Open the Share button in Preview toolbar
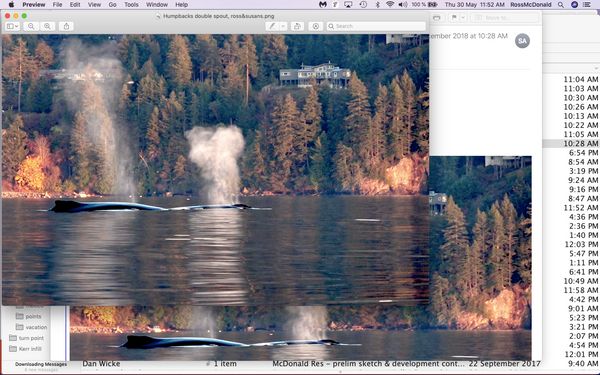This screenshot has width=600, height=375. pos(66,26)
